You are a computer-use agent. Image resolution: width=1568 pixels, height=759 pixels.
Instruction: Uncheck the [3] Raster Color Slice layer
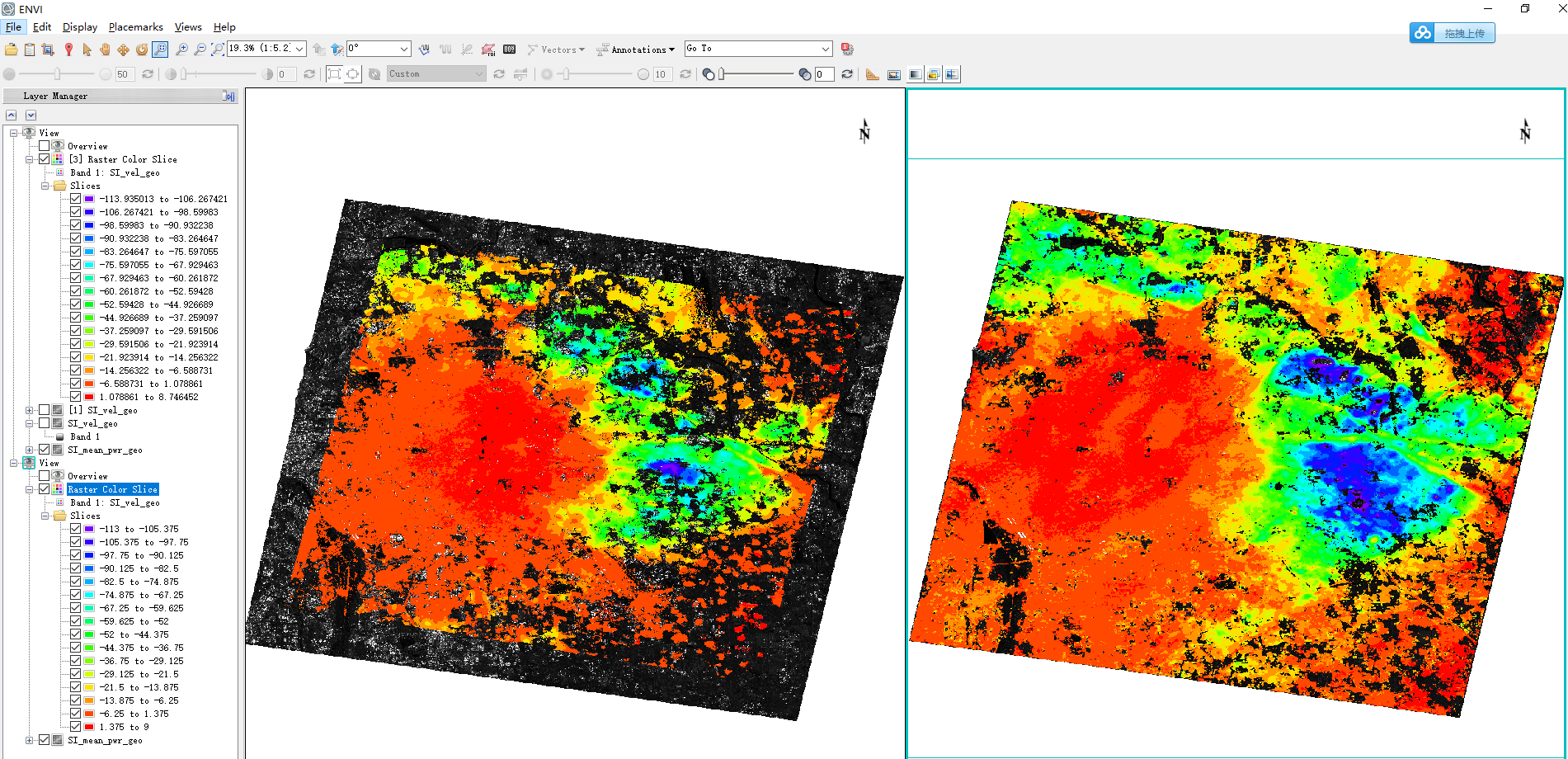click(x=45, y=159)
